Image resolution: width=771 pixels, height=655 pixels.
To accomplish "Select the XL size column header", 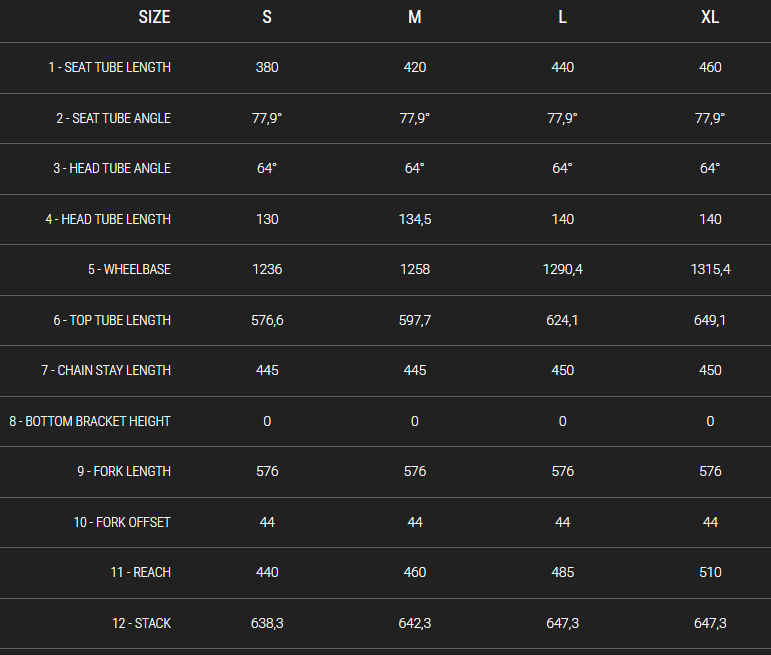I will point(710,18).
